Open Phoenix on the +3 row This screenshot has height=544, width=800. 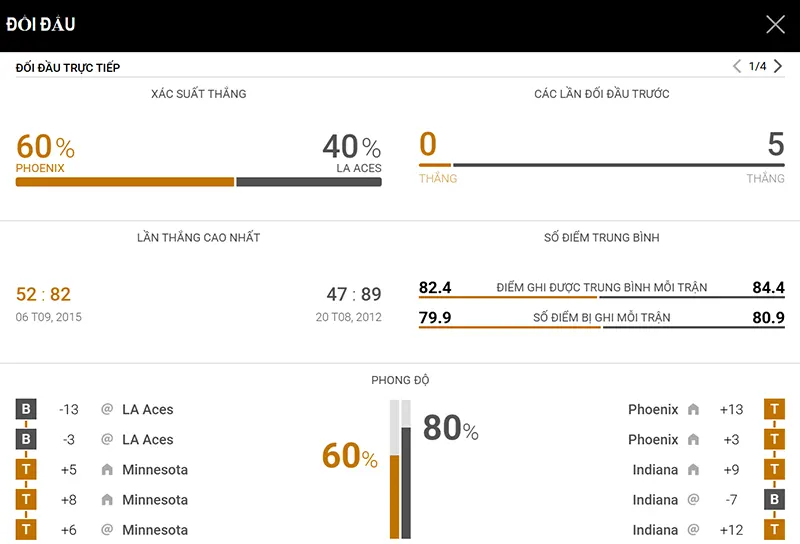[653, 440]
